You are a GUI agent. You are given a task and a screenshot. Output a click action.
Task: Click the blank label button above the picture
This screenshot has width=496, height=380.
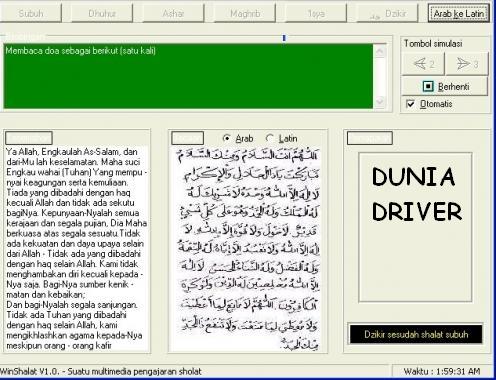[x=370, y=138]
